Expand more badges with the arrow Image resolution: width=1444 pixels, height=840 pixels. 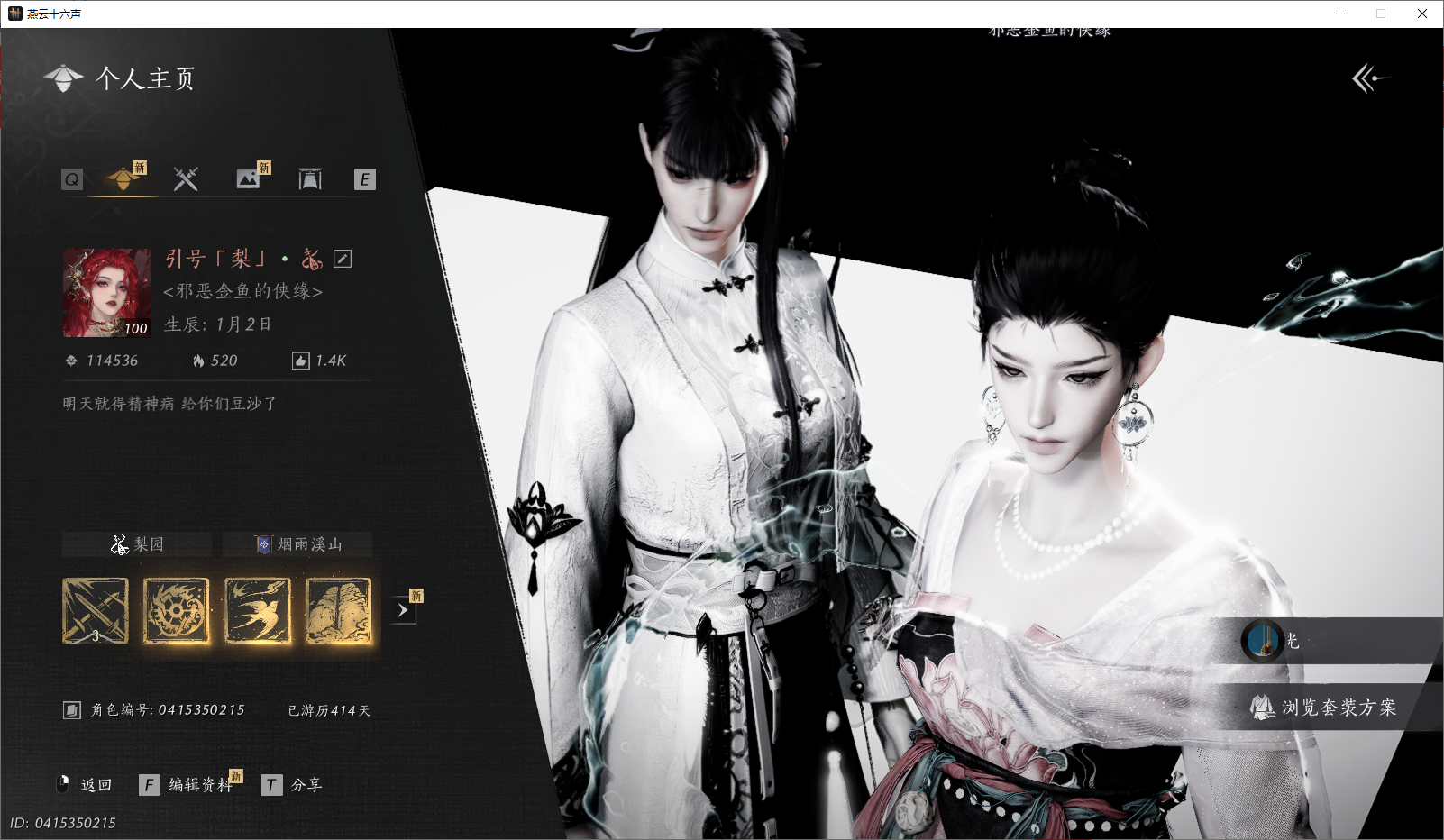click(x=403, y=610)
